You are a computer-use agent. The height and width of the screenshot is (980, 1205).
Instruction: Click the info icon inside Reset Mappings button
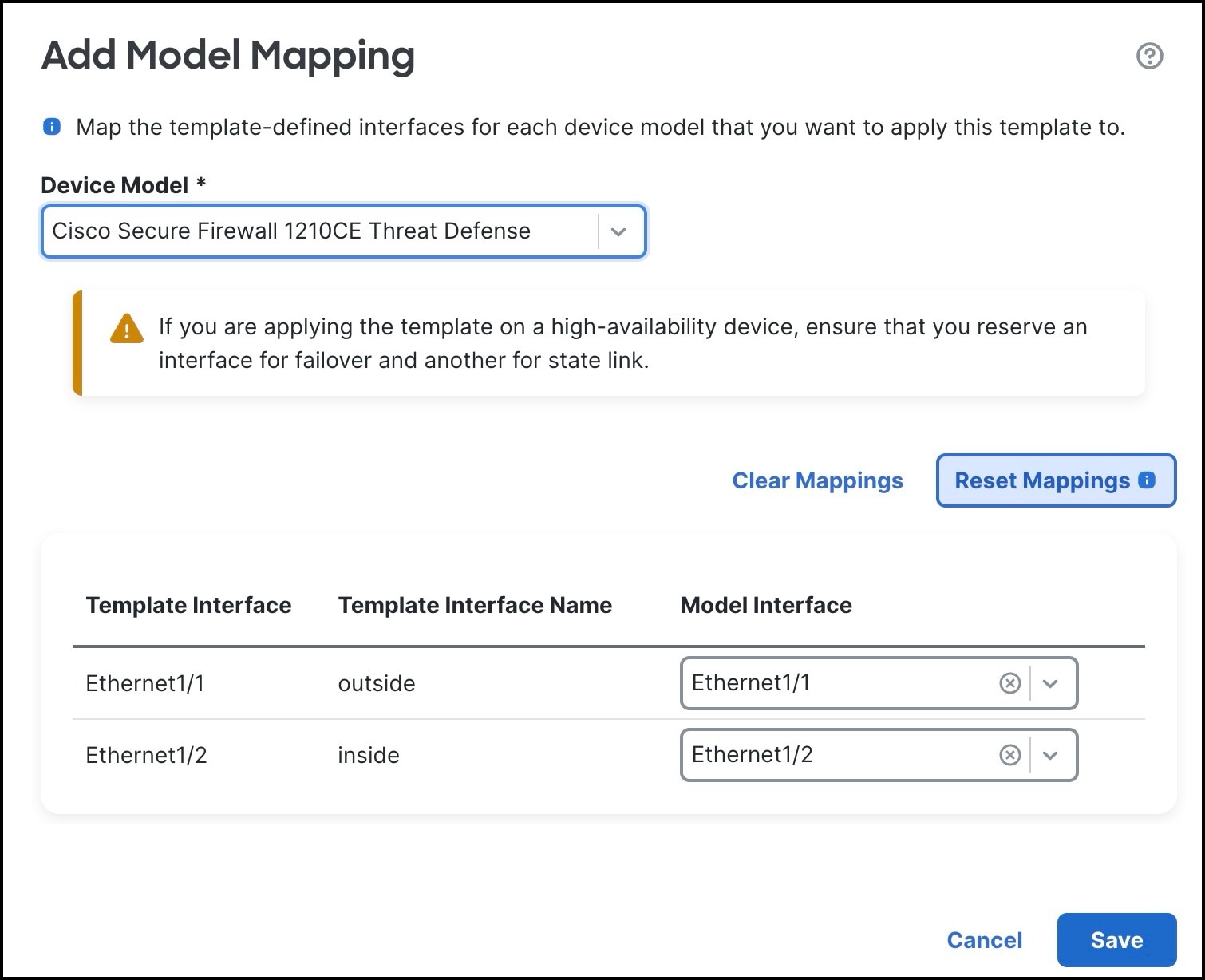1146,480
